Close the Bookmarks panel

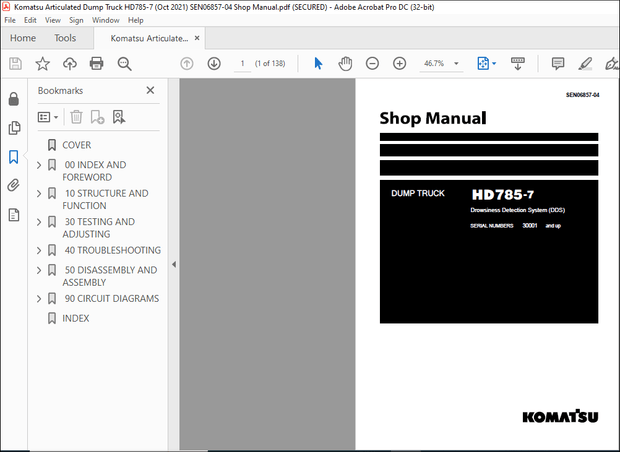pos(150,91)
